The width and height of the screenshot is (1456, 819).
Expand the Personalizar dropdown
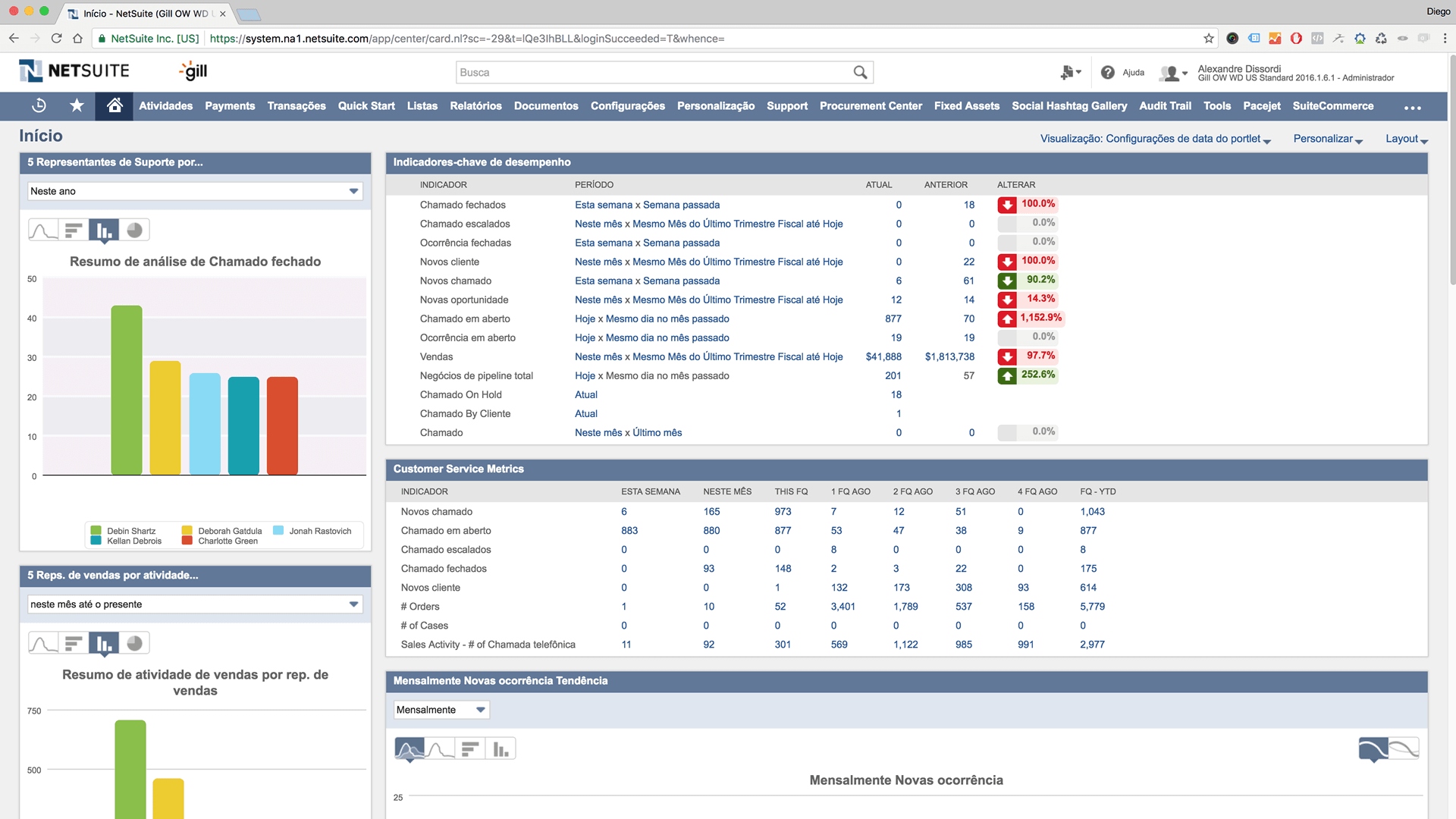click(x=1328, y=139)
